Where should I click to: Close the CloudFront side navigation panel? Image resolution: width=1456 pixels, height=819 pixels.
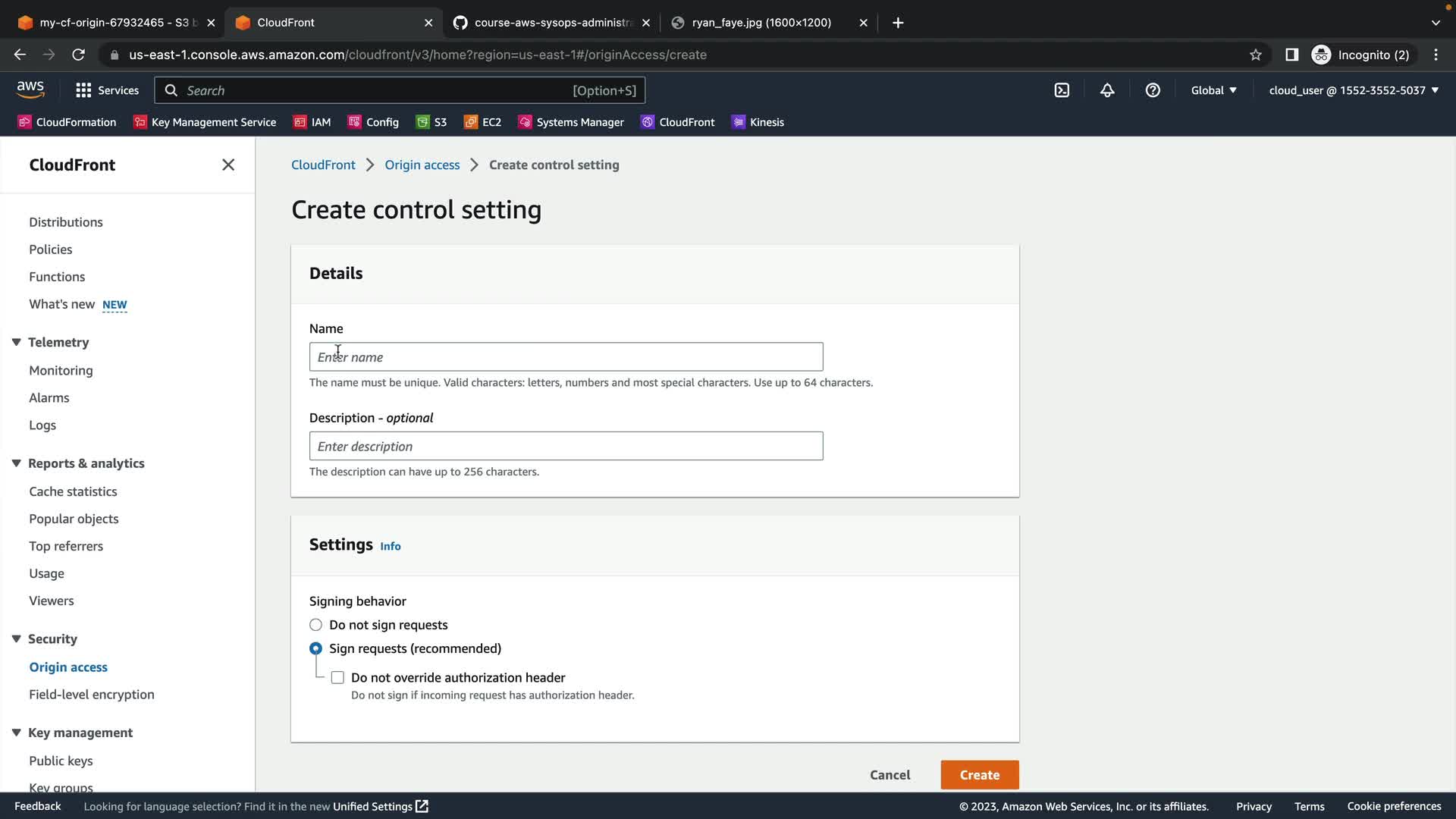(228, 165)
